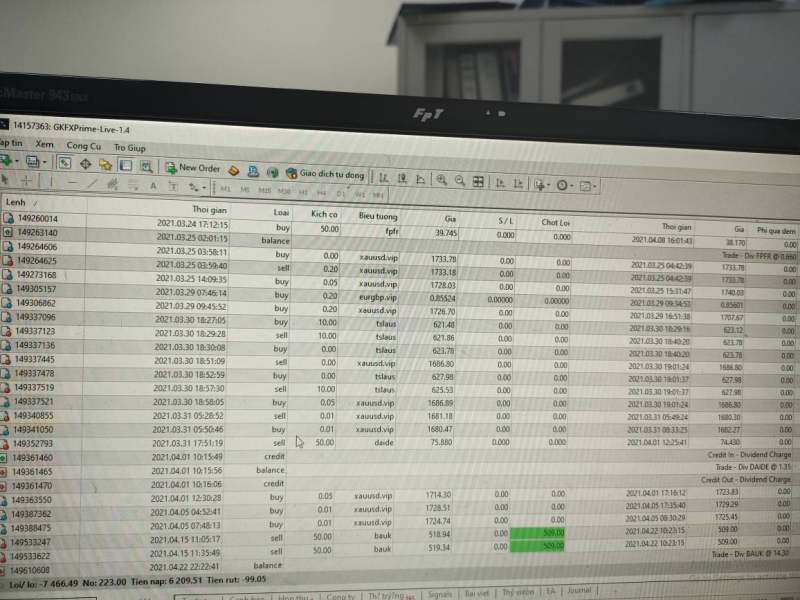The height and width of the screenshot is (600, 800).
Task: Toggle the Data Window crosshair icon
Action: click(85, 164)
